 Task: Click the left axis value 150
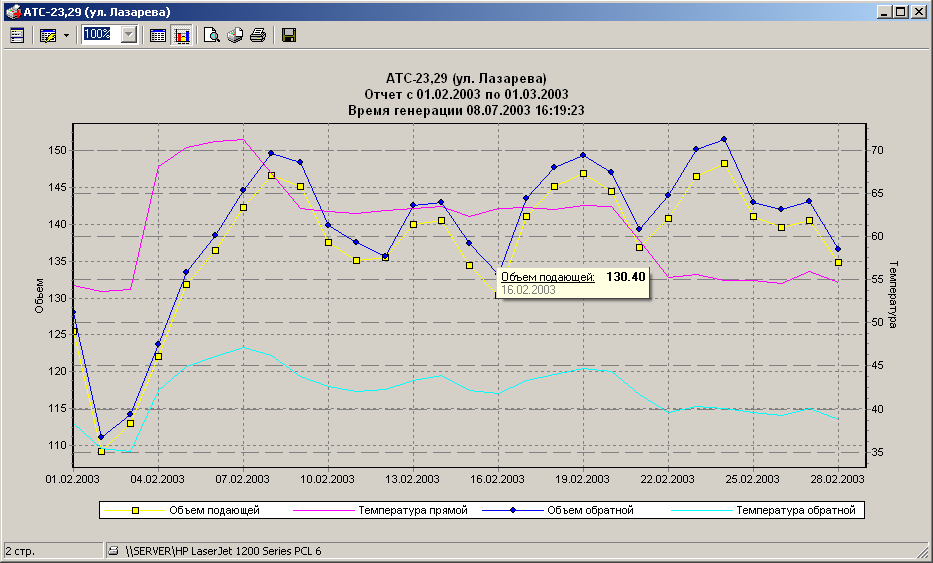pyautogui.click(x=58, y=151)
